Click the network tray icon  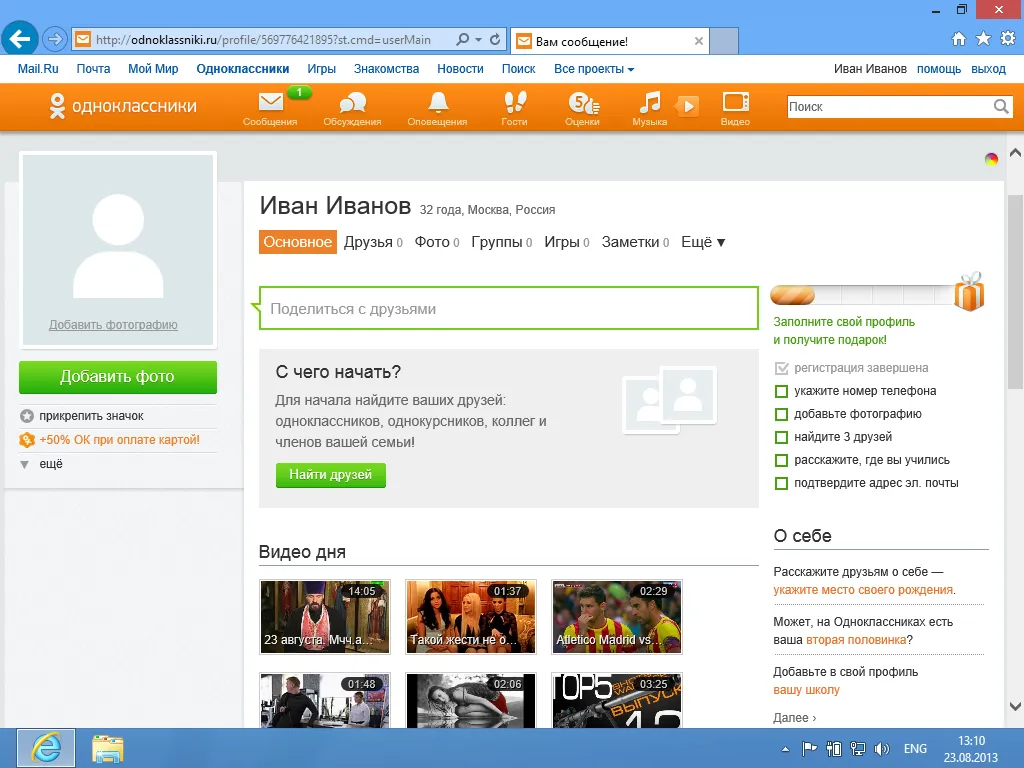857,749
